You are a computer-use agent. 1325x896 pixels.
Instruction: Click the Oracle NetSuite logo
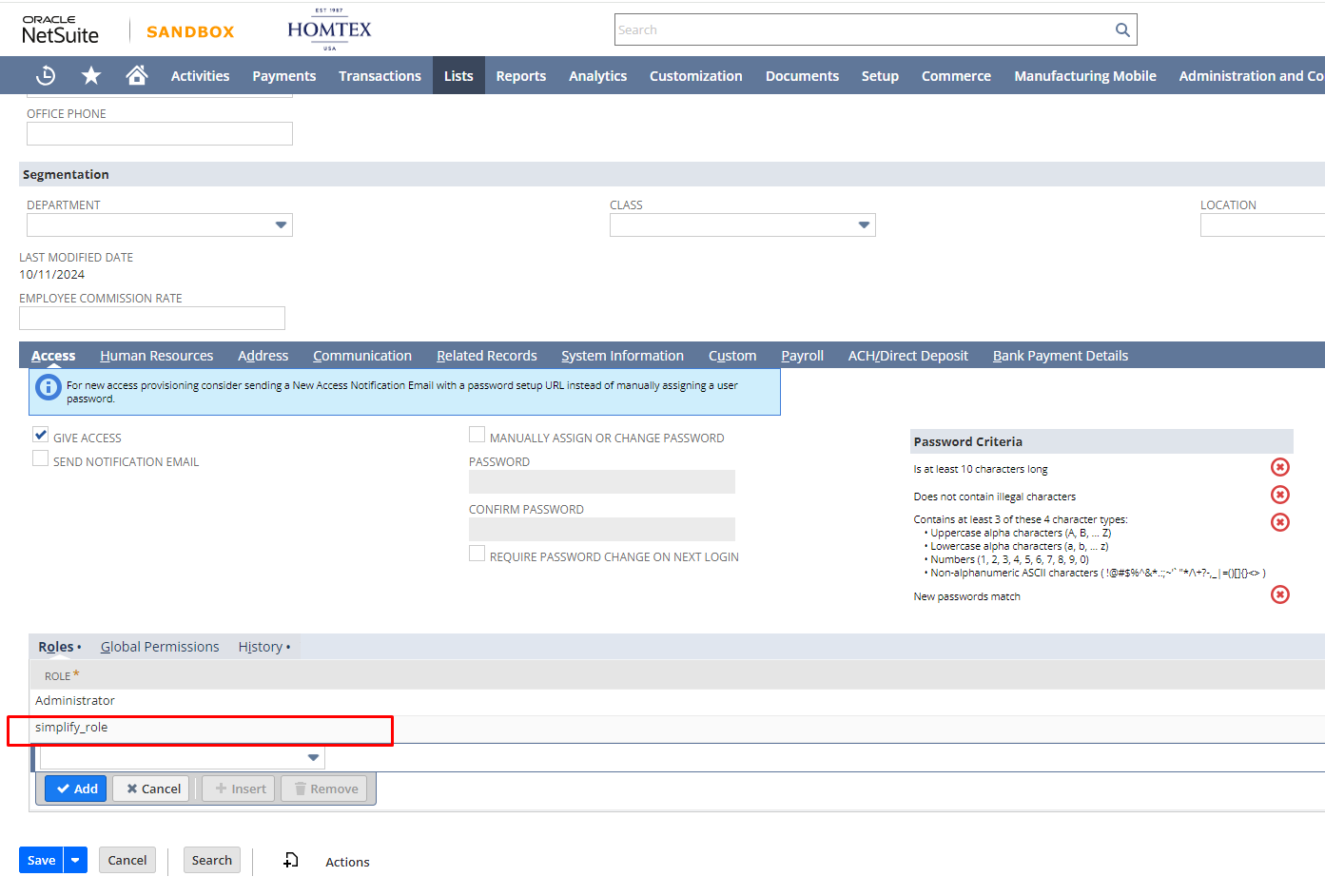[60, 30]
